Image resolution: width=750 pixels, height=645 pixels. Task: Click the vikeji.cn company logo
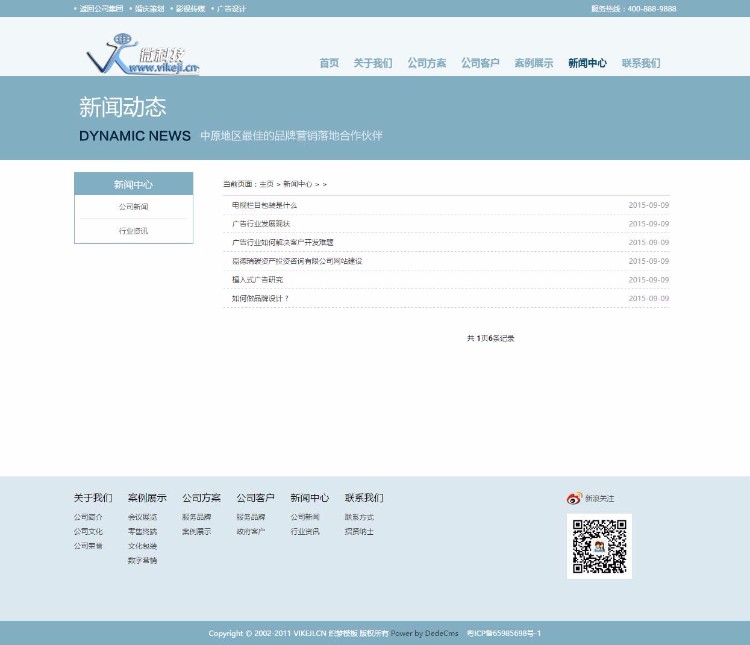[x=142, y=54]
